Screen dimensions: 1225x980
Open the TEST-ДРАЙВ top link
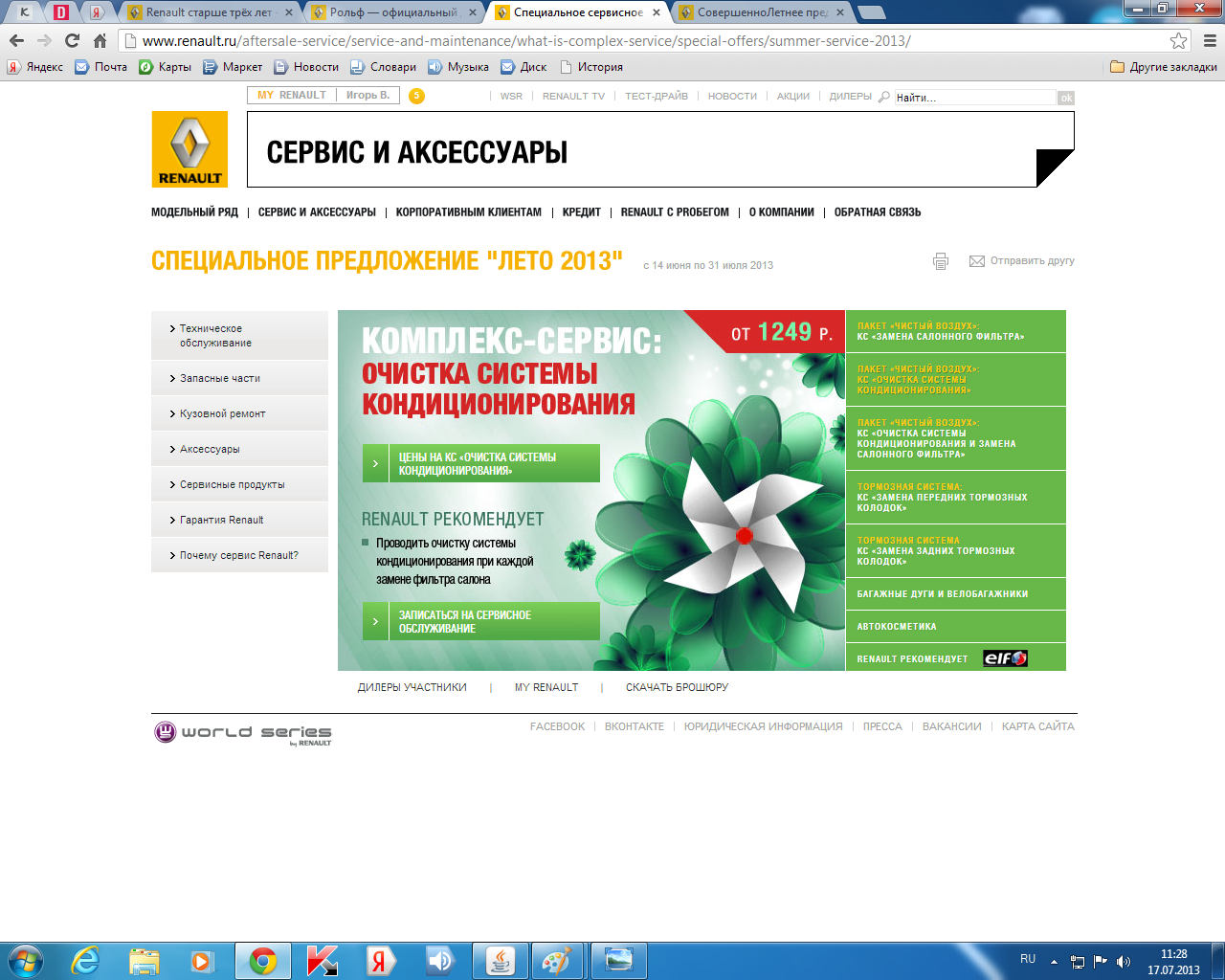(x=657, y=97)
